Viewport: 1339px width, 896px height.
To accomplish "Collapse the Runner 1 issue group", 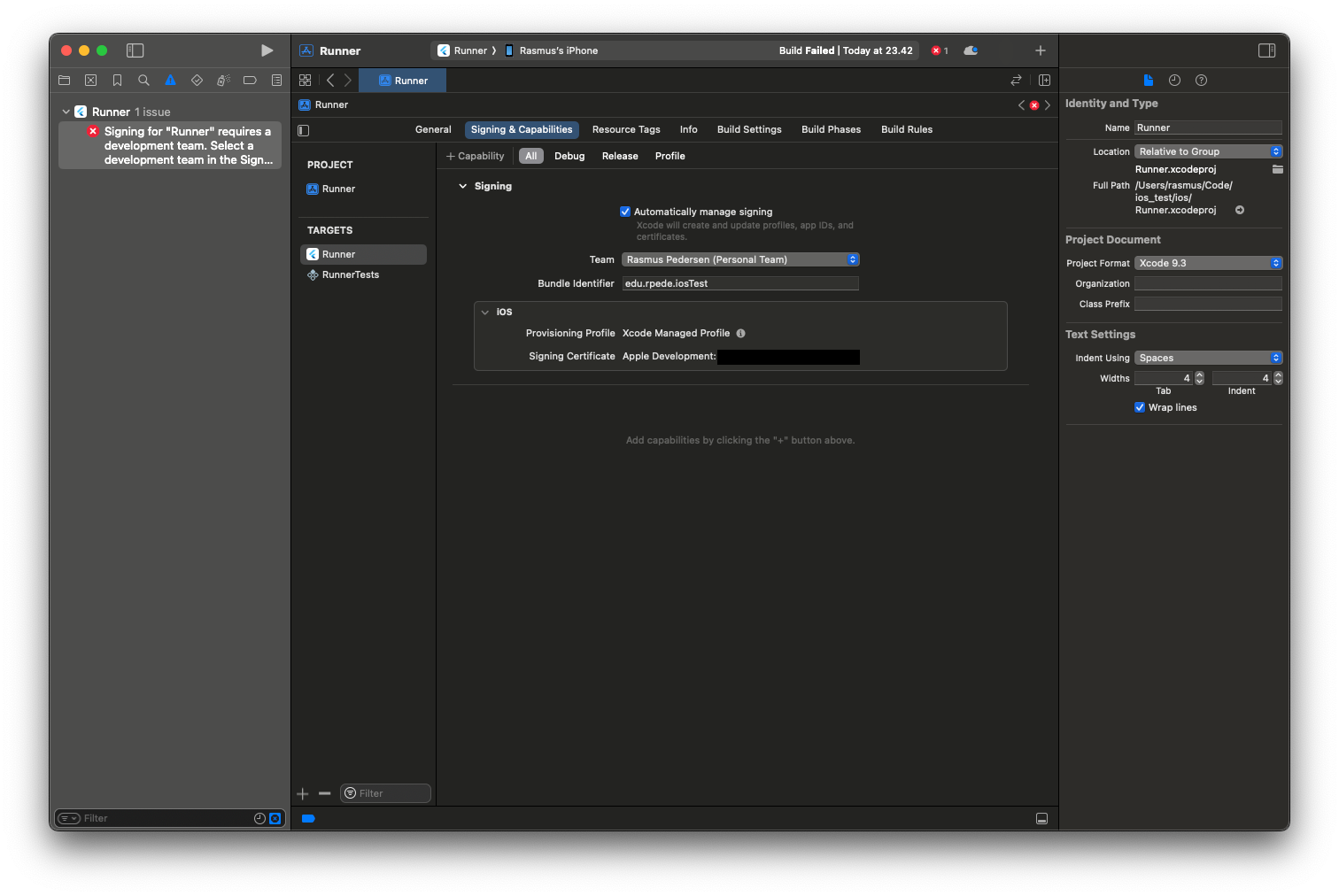I will (x=66, y=112).
